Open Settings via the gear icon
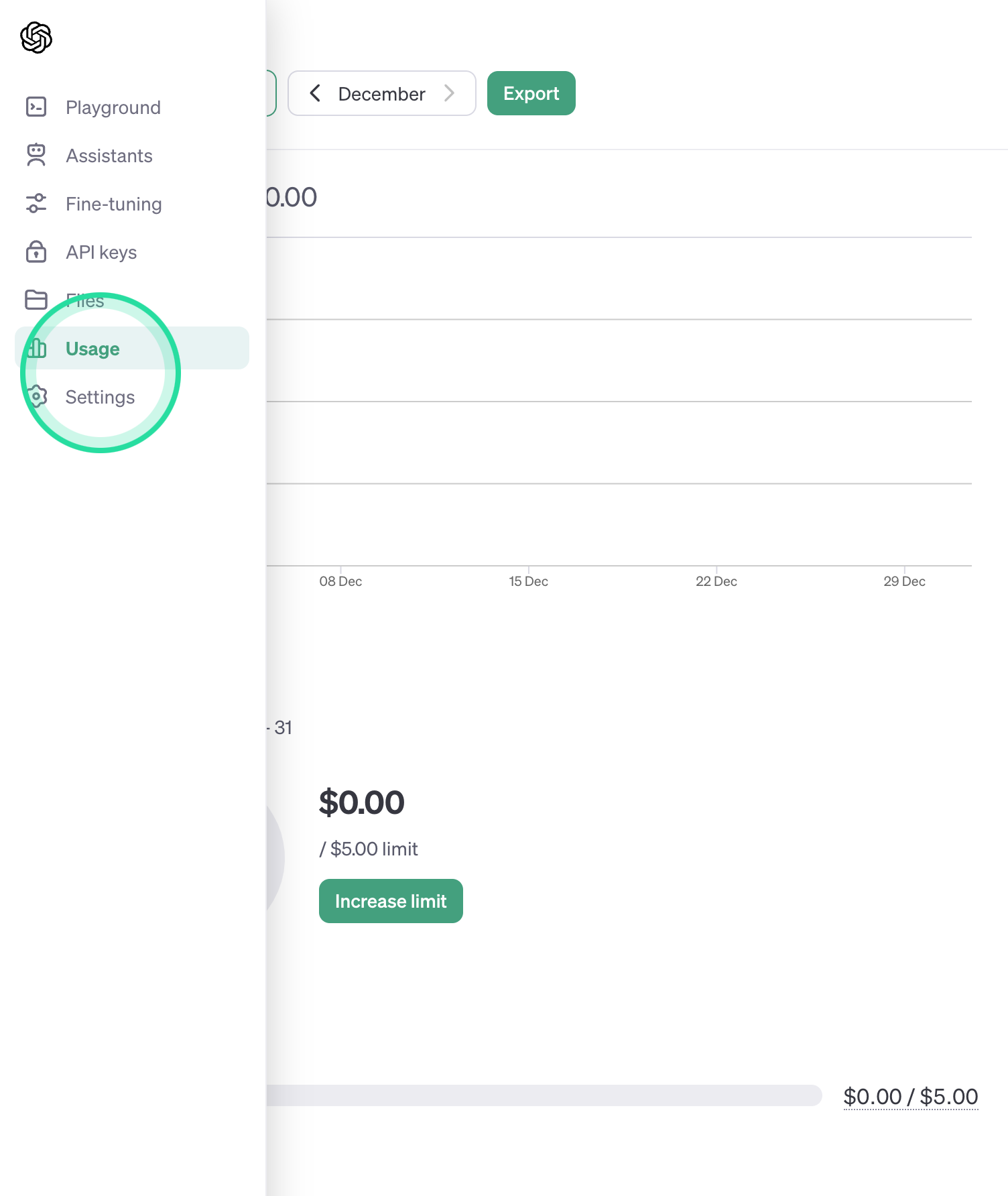The height and width of the screenshot is (1196, 1008). tap(36, 396)
